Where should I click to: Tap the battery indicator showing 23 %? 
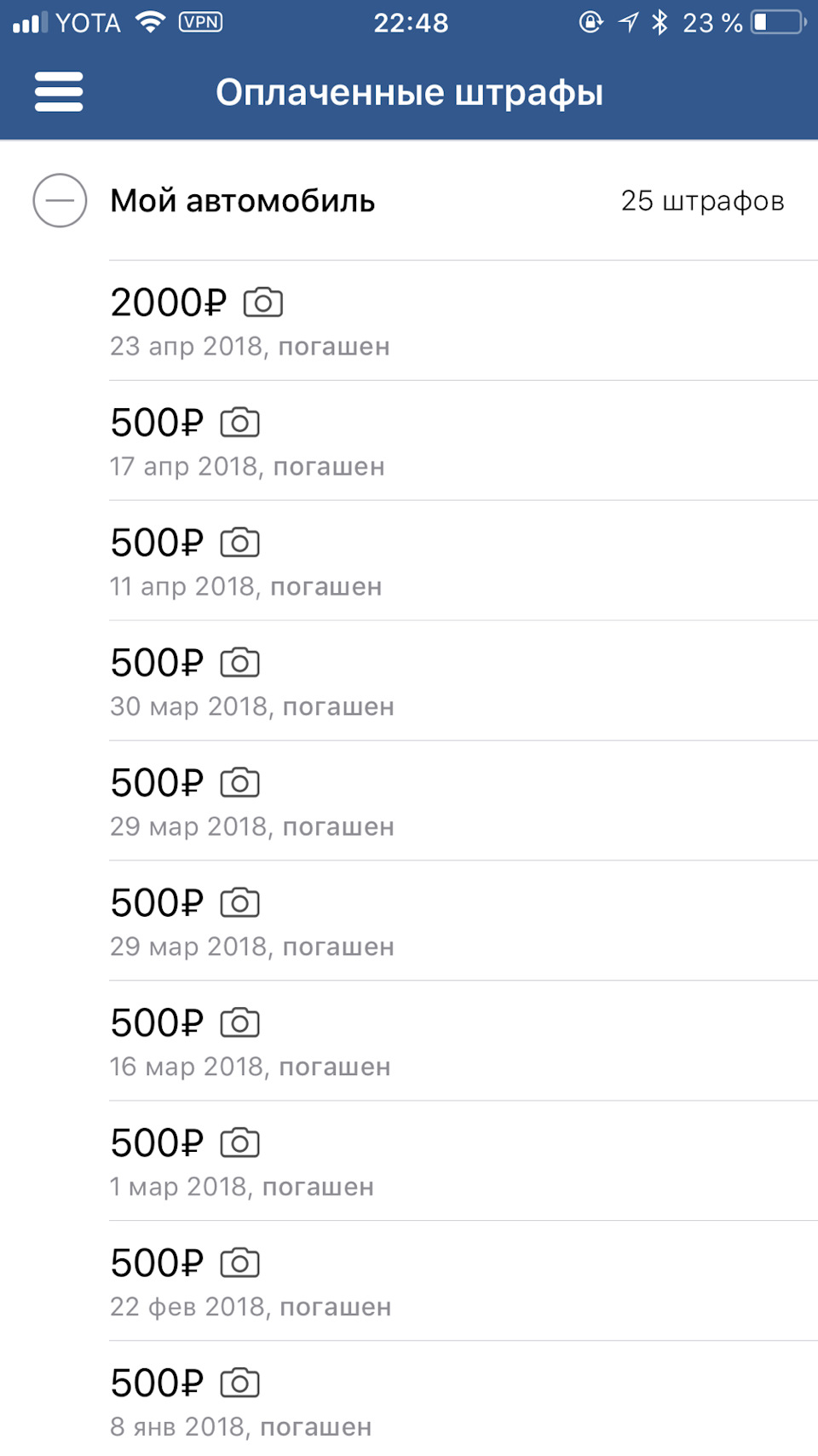[779, 22]
